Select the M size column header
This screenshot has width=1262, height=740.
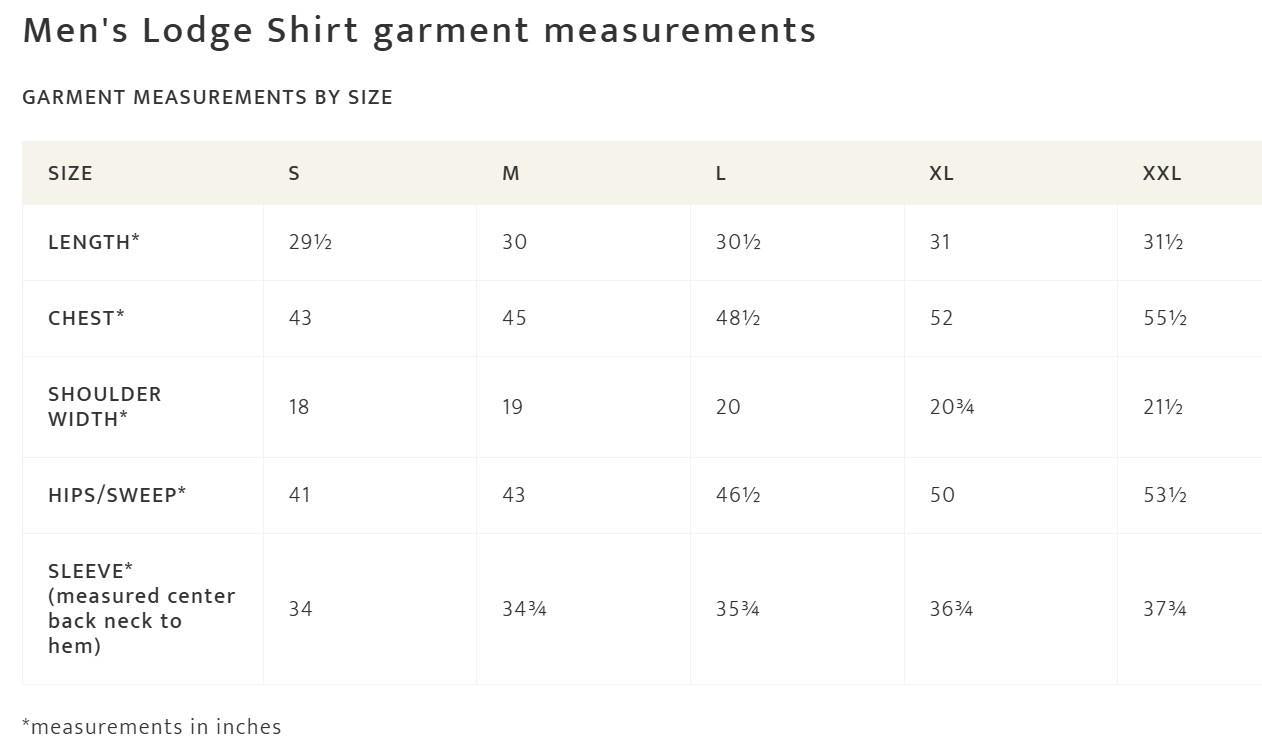510,173
